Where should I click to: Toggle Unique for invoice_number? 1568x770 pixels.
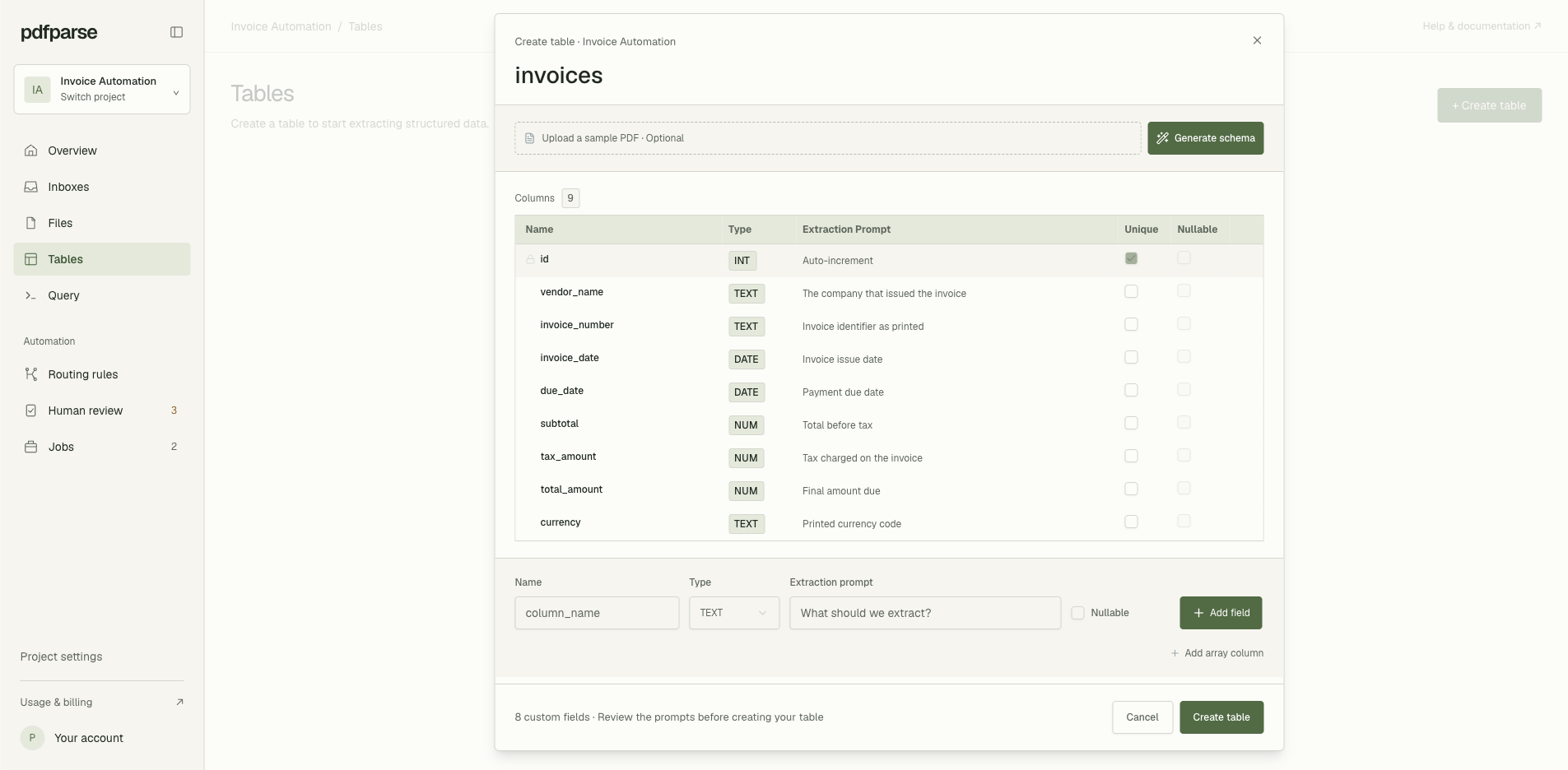1131,324
